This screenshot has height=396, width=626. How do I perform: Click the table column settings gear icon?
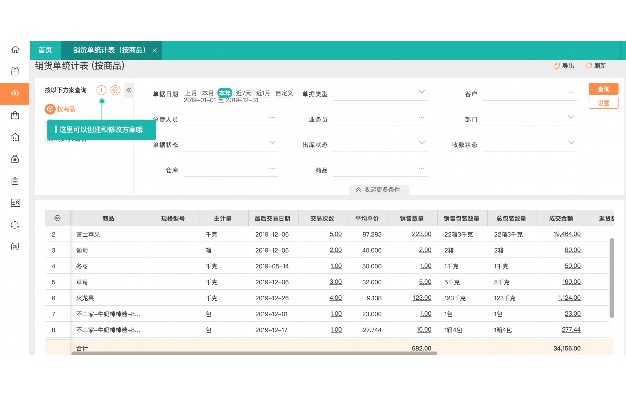pyautogui.click(x=57, y=218)
